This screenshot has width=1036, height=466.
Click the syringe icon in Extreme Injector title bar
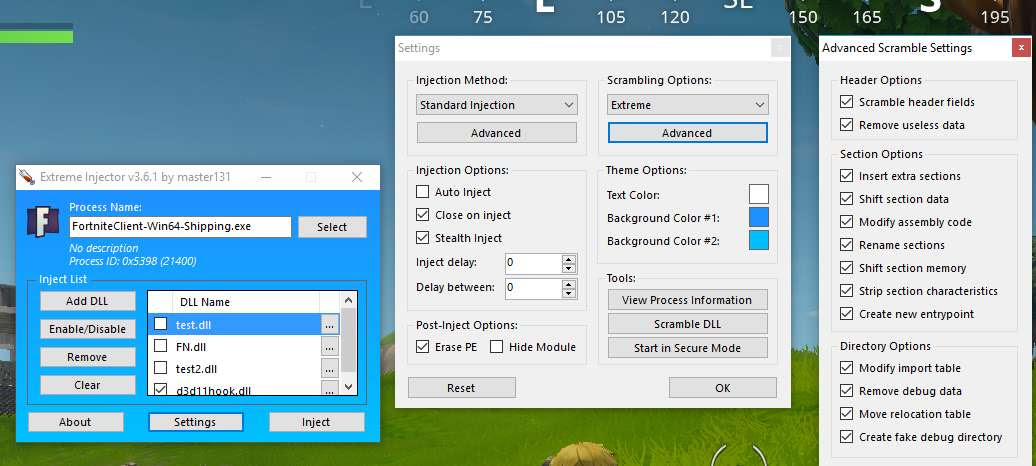(x=26, y=177)
